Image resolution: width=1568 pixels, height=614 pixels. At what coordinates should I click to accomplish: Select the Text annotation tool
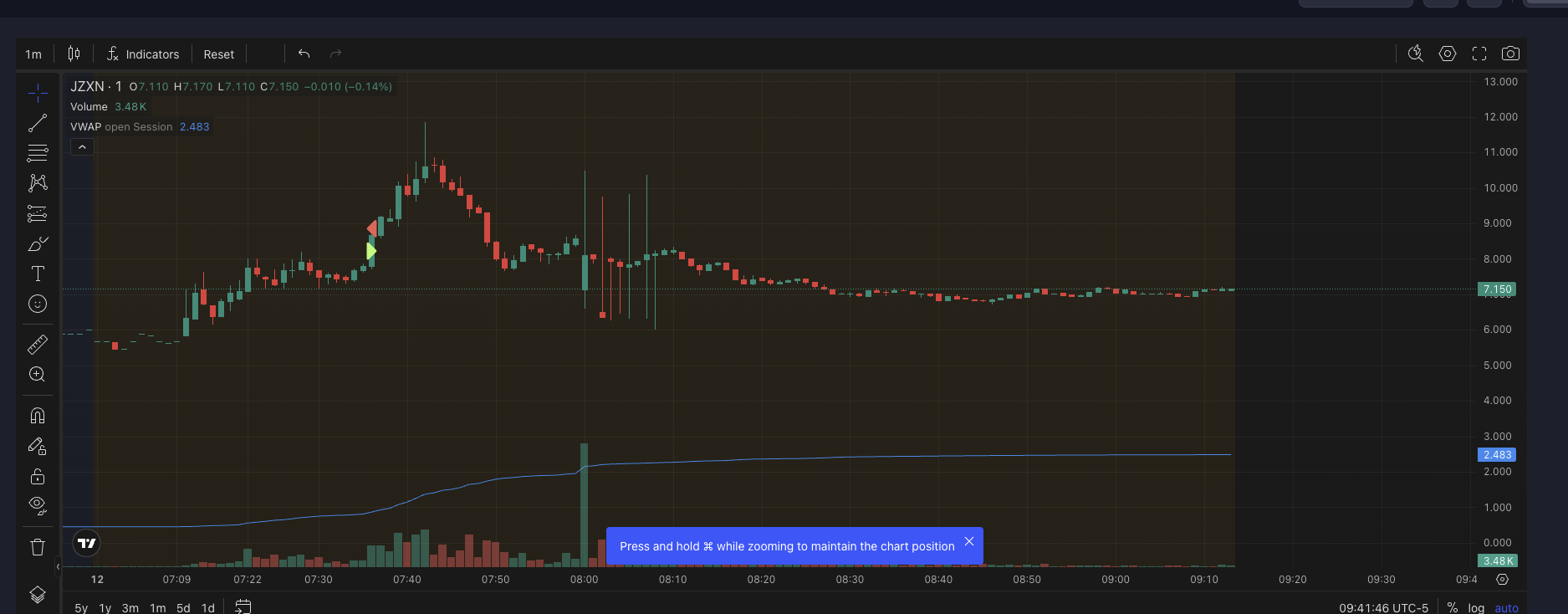tap(38, 274)
